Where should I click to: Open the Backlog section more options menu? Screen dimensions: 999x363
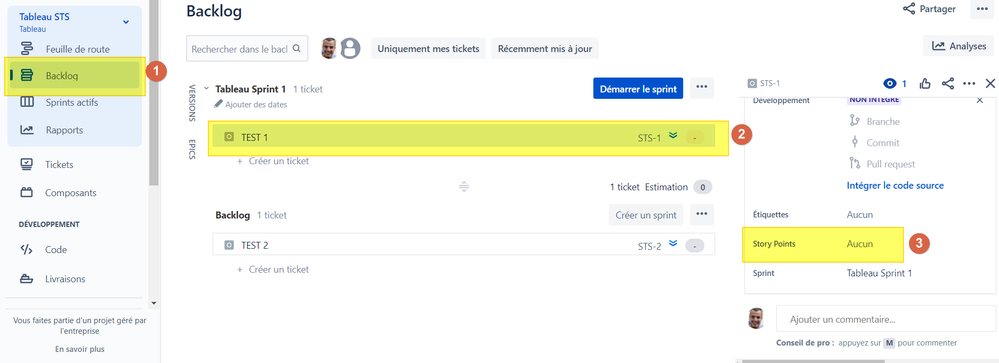click(x=702, y=215)
